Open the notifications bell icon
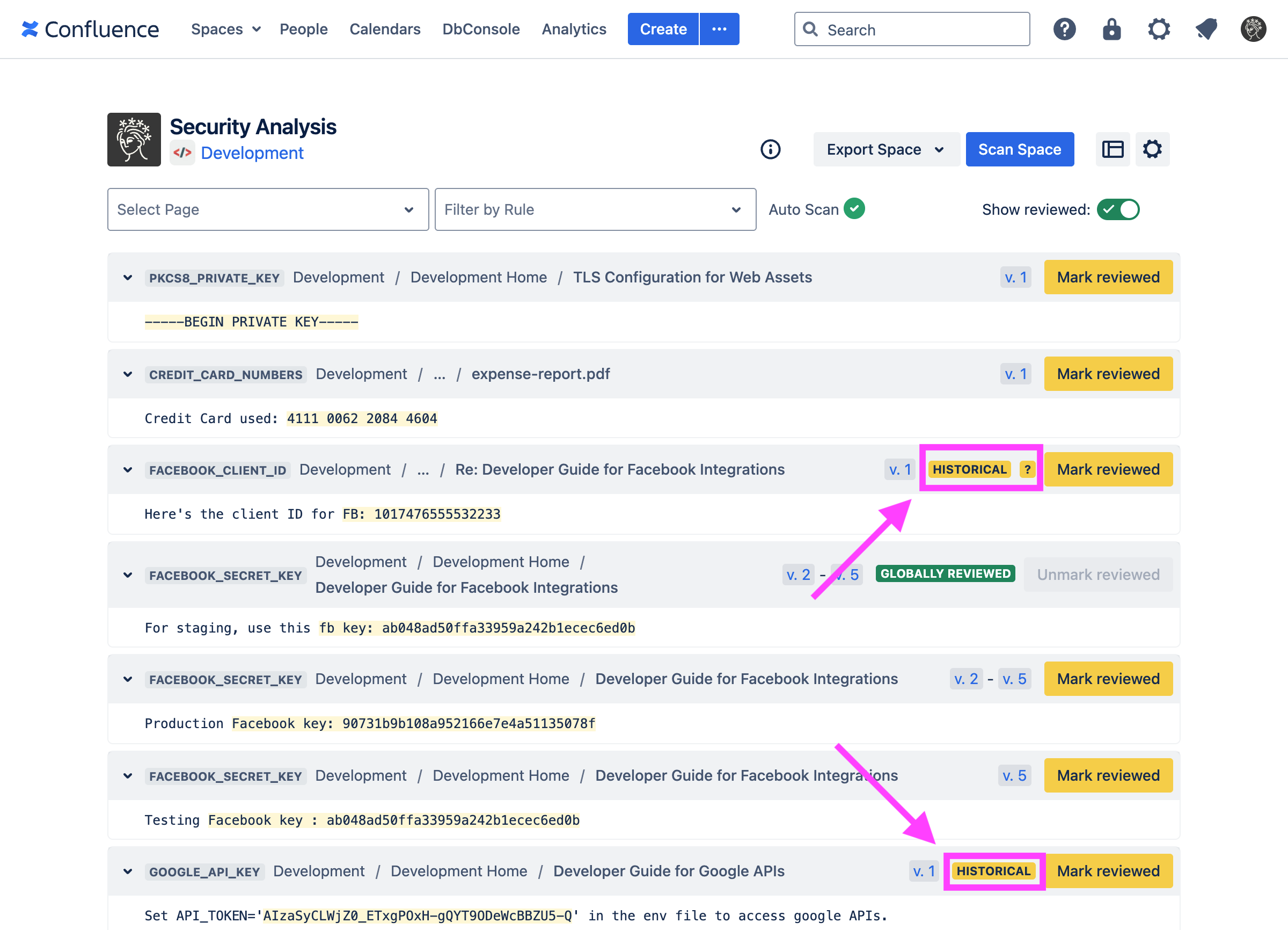1288x930 pixels. 1206,29
